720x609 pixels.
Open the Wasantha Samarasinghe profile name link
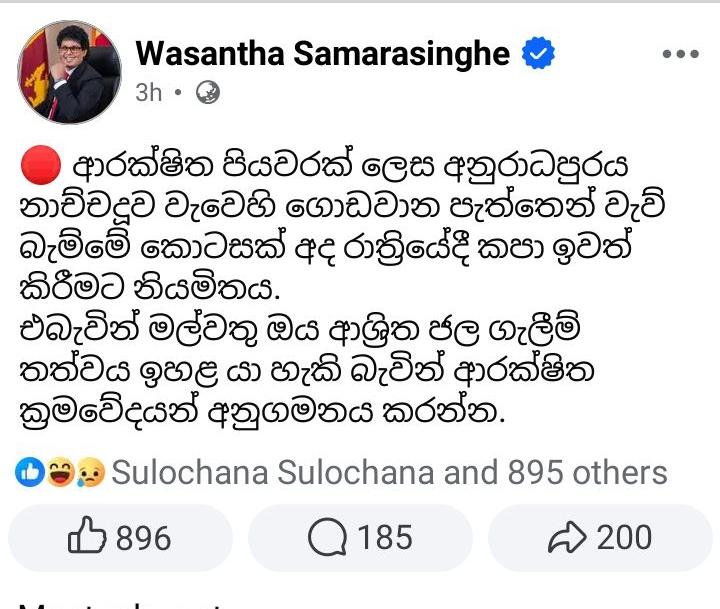click(323, 54)
